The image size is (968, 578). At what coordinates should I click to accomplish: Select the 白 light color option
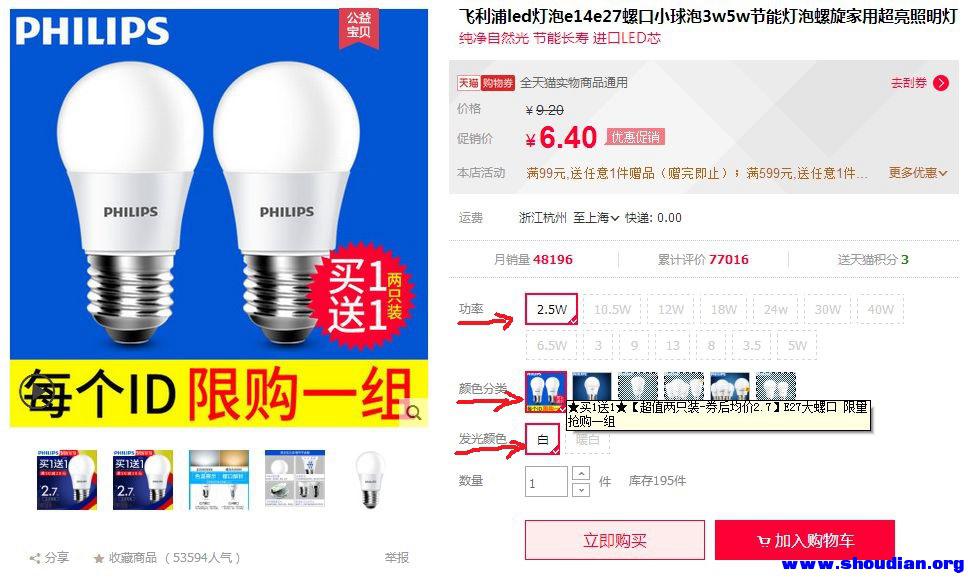tap(543, 440)
